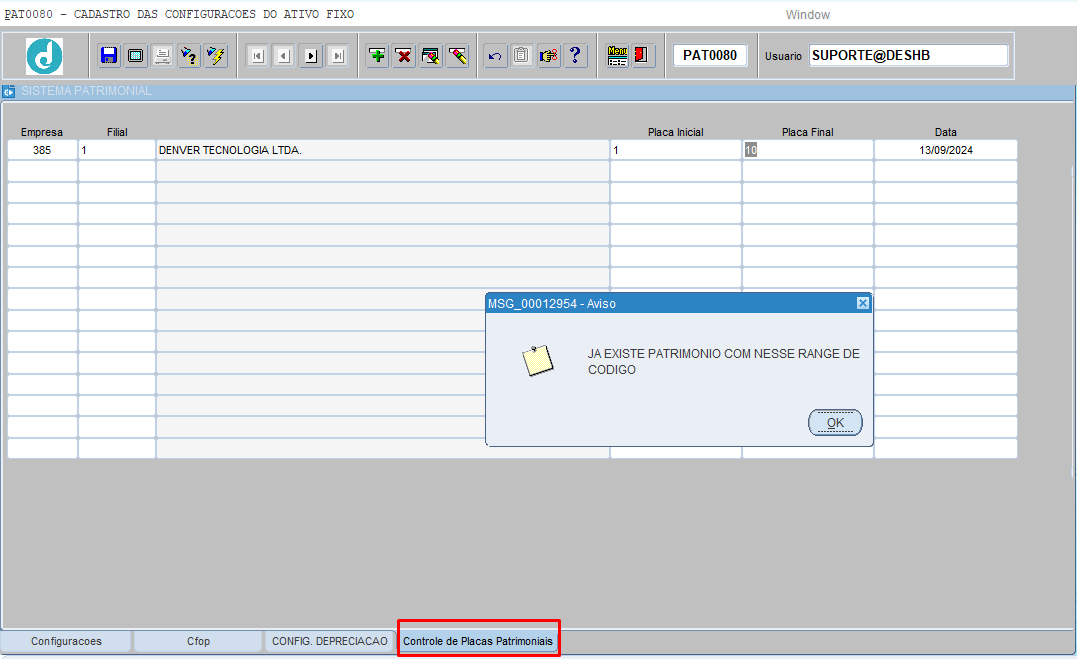1077x659 pixels.
Task: Click the notepad icon in the warning dialog
Action: click(x=537, y=360)
